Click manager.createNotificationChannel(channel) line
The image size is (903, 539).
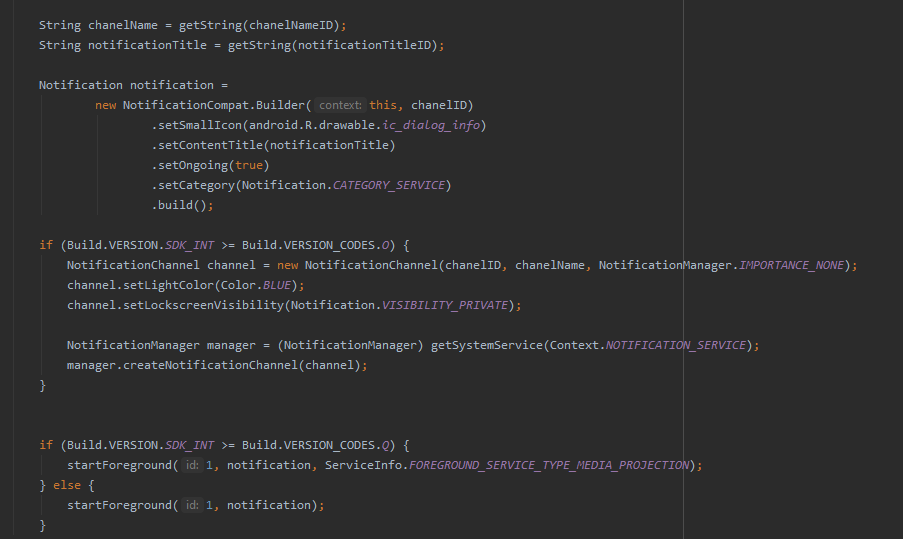click(x=217, y=365)
